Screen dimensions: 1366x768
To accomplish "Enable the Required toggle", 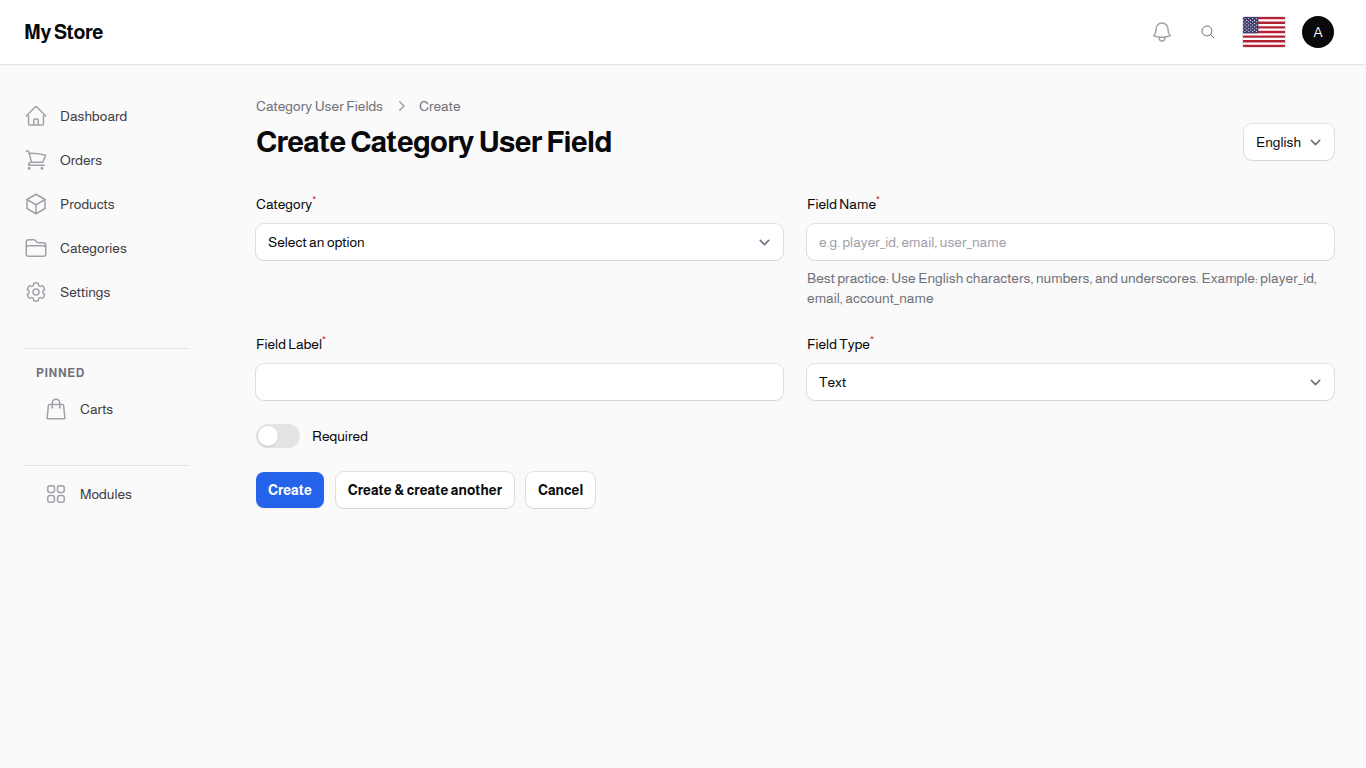I will [x=278, y=436].
